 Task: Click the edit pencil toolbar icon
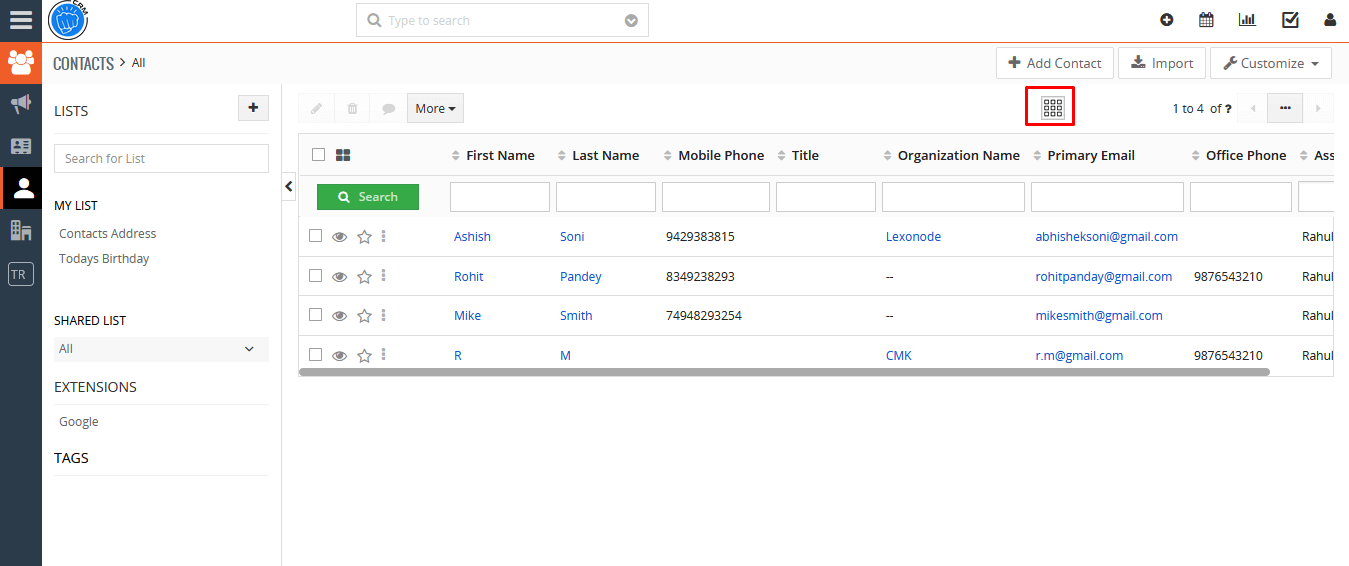316,108
